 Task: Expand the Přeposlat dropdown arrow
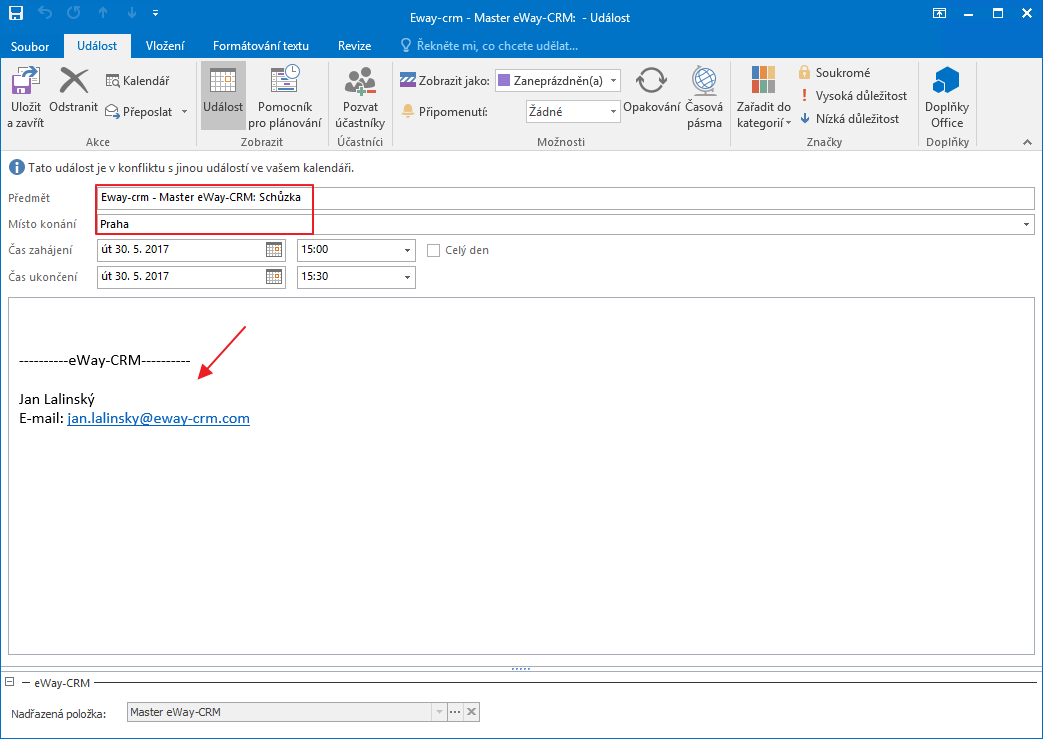(184, 112)
